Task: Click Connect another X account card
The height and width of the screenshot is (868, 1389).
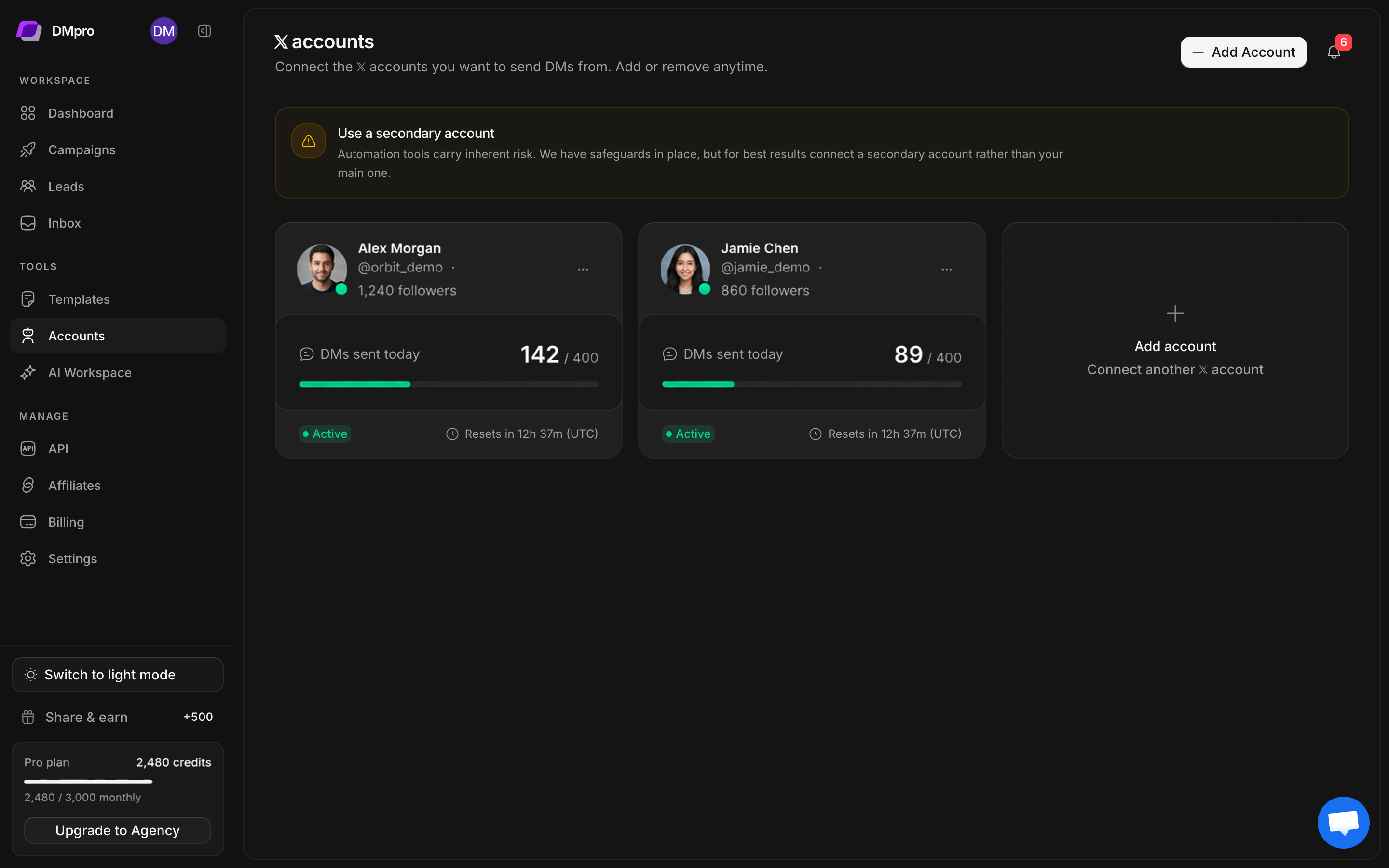Action: [1175, 340]
